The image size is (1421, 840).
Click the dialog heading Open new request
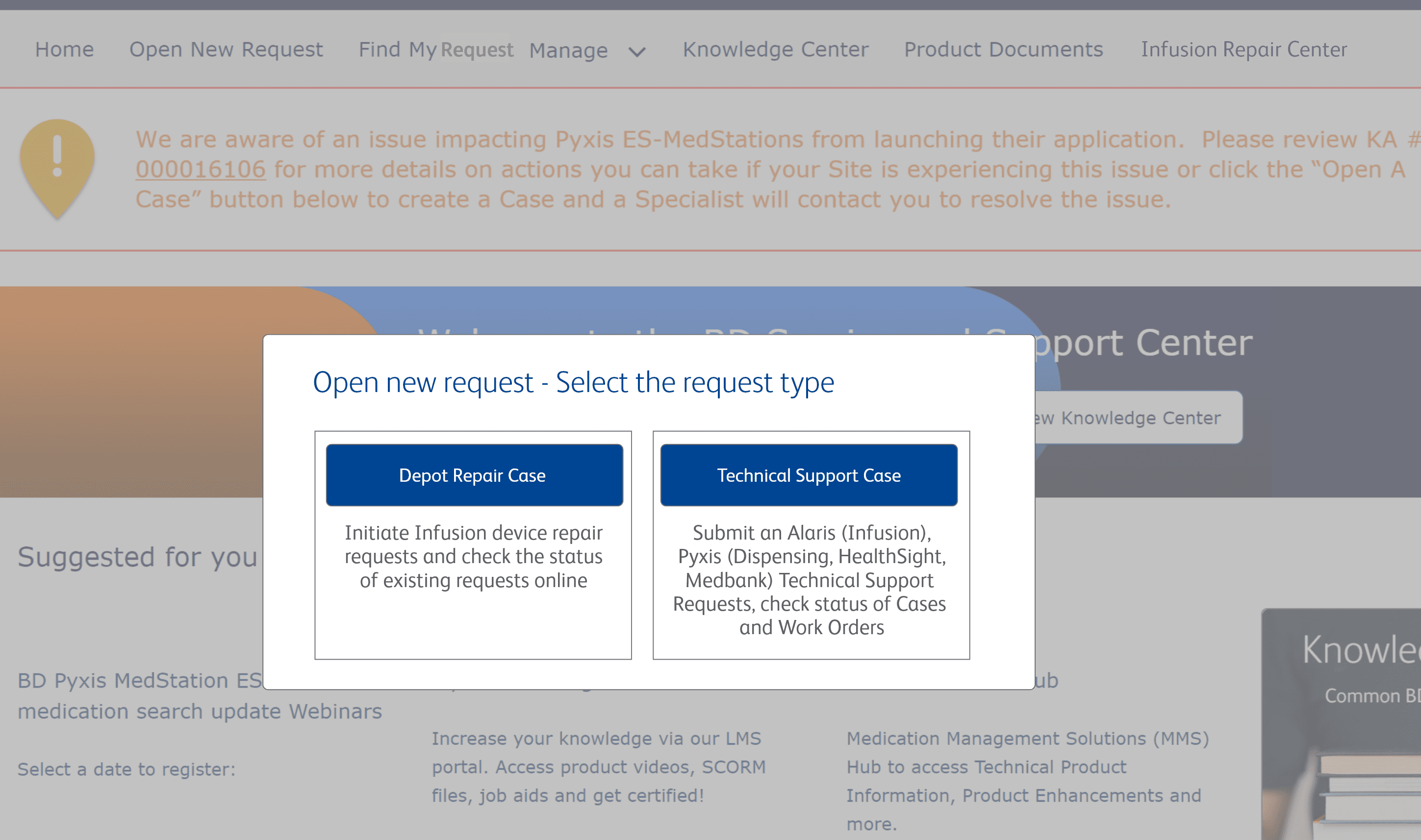(x=574, y=383)
